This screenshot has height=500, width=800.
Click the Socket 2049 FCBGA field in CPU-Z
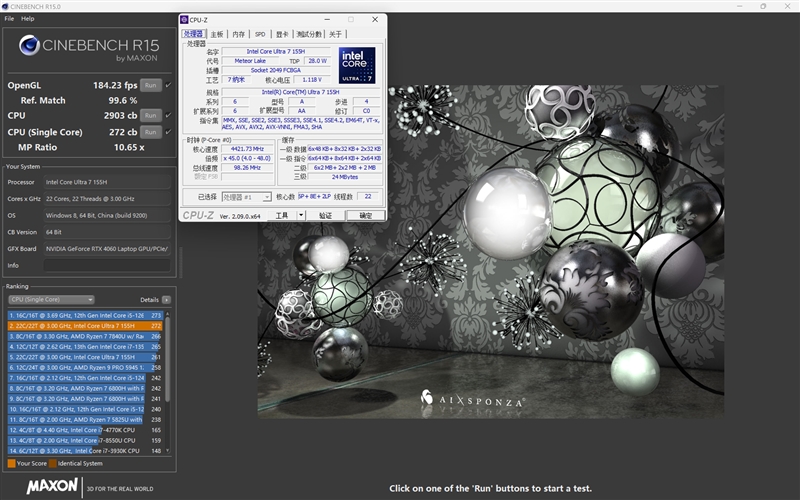click(x=276, y=70)
